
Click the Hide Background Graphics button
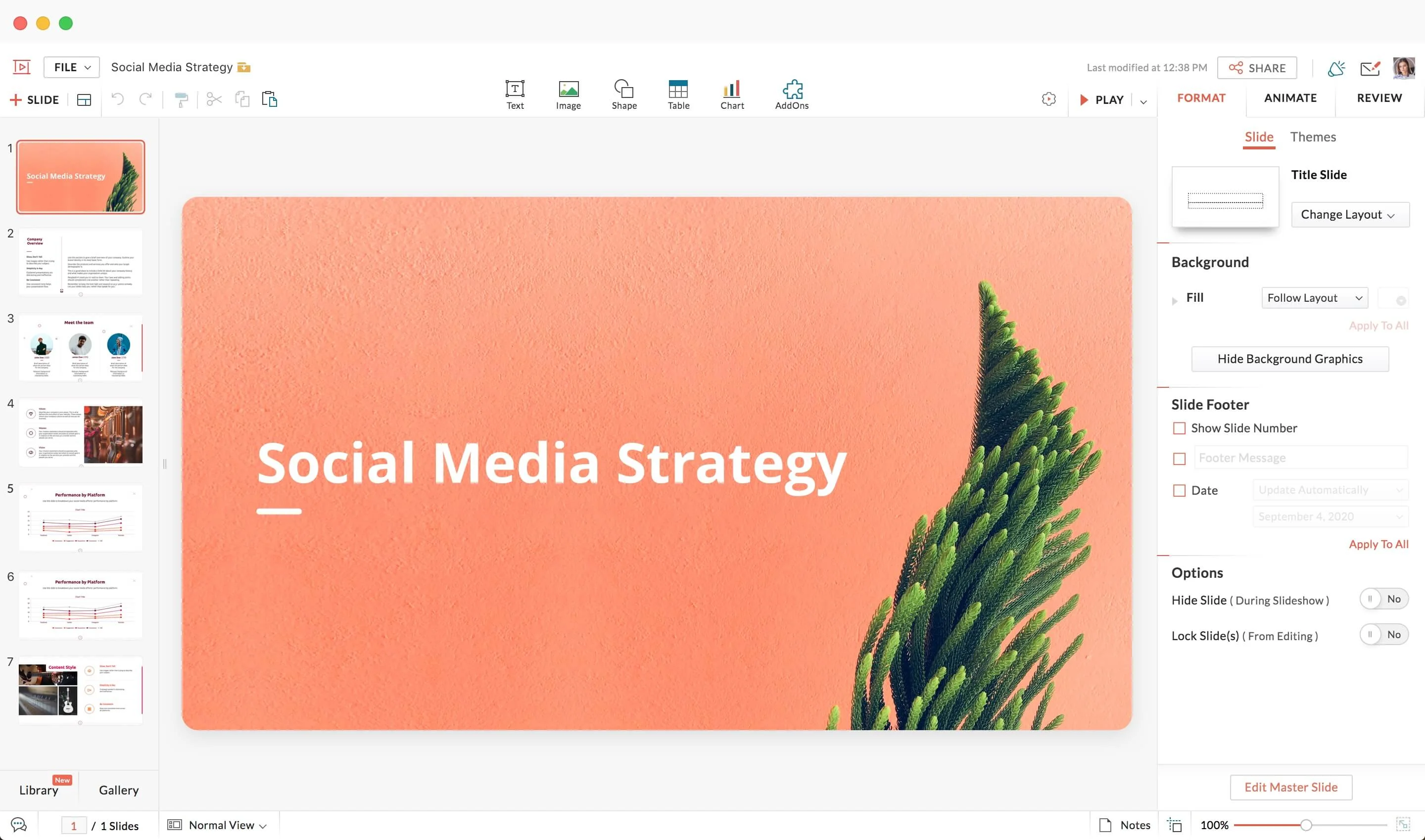[1290, 358]
